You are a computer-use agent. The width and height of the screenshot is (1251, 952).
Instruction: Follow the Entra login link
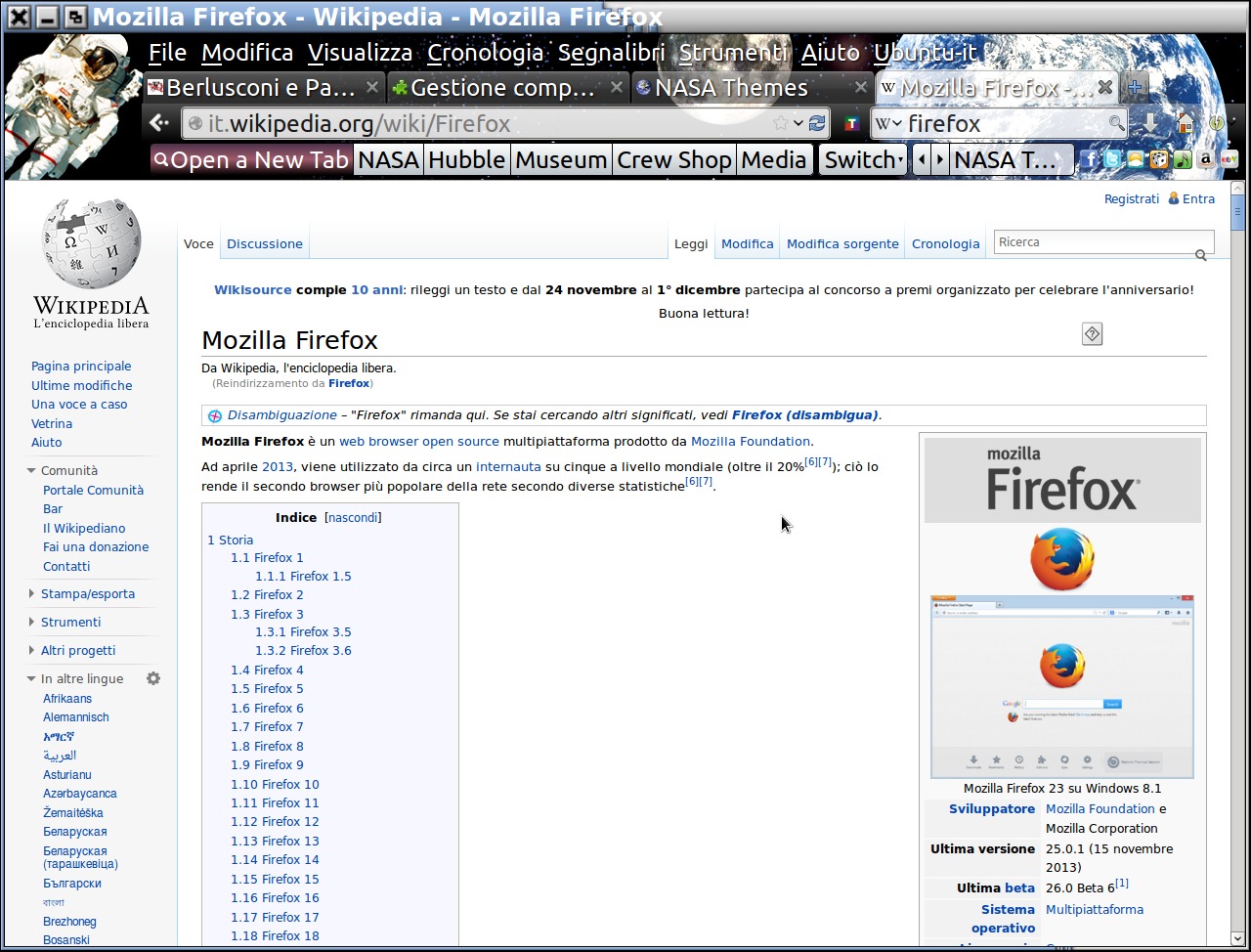coord(1198,198)
